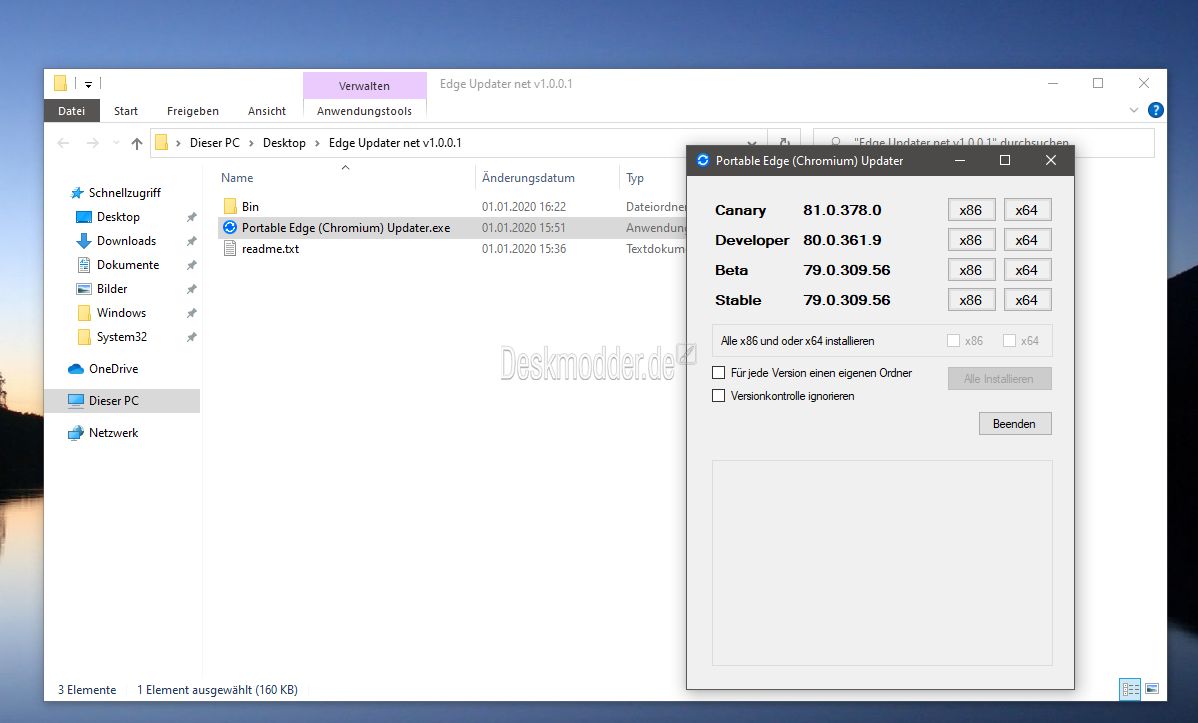Check 'Versionkontrolle ignorieren' option
The width and height of the screenshot is (1198, 723).
(x=718, y=396)
